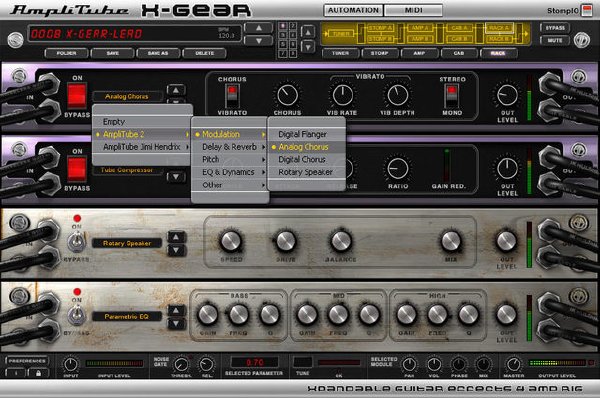Select Rotary Speaker from the submenu
This screenshot has width=600, height=398.
pos(307,172)
